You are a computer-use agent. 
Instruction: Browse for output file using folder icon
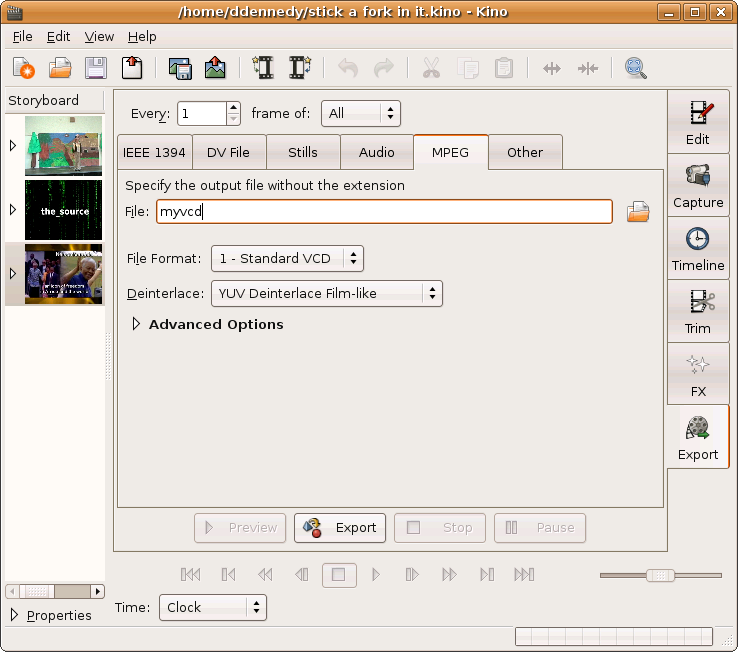638,212
